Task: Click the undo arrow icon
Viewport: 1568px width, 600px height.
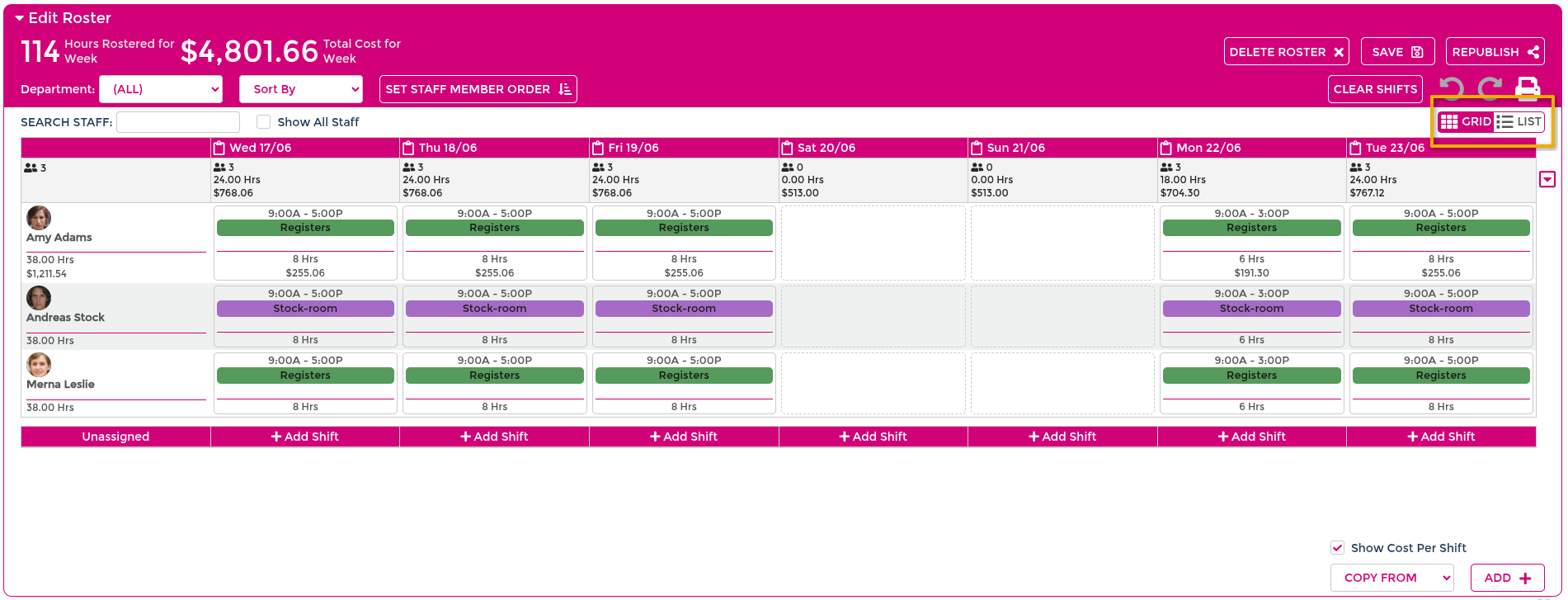Action: [x=1452, y=88]
